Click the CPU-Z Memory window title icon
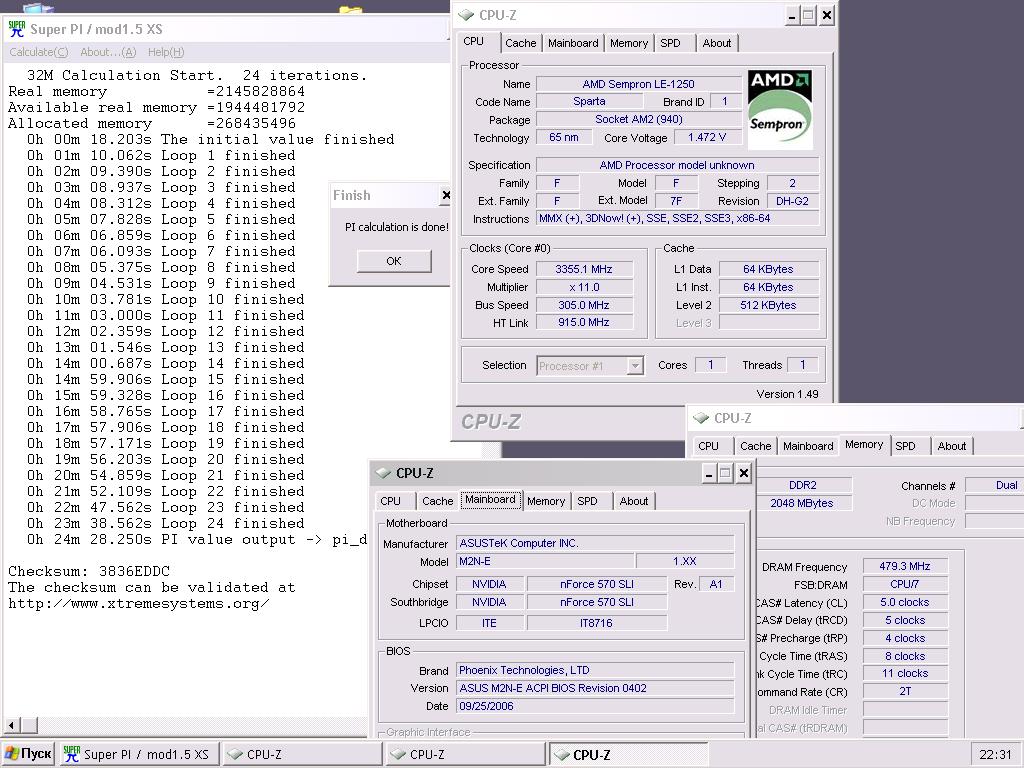Screen dimensions: 1024x768 point(701,418)
